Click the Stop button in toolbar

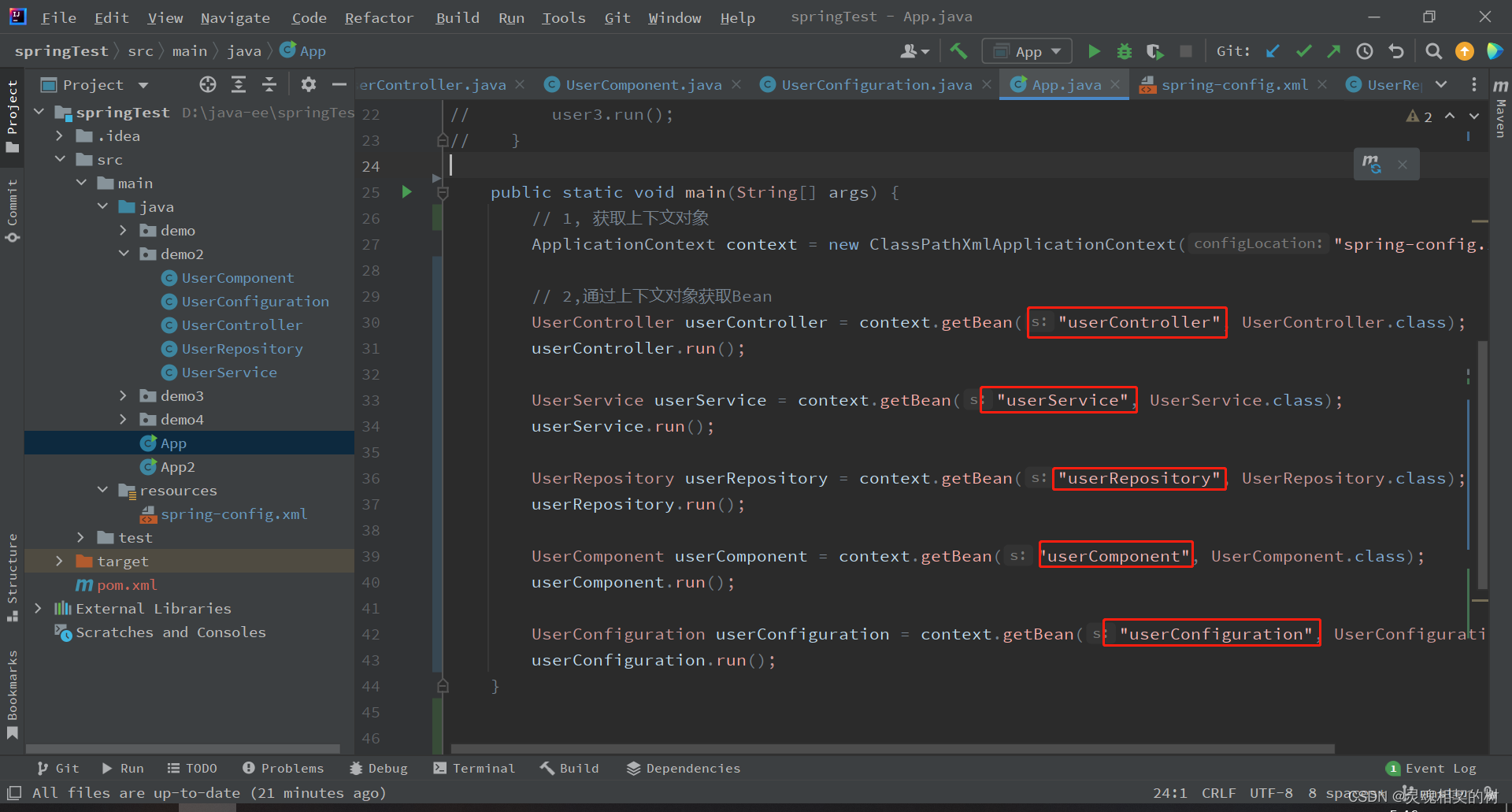(x=1185, y=51)
